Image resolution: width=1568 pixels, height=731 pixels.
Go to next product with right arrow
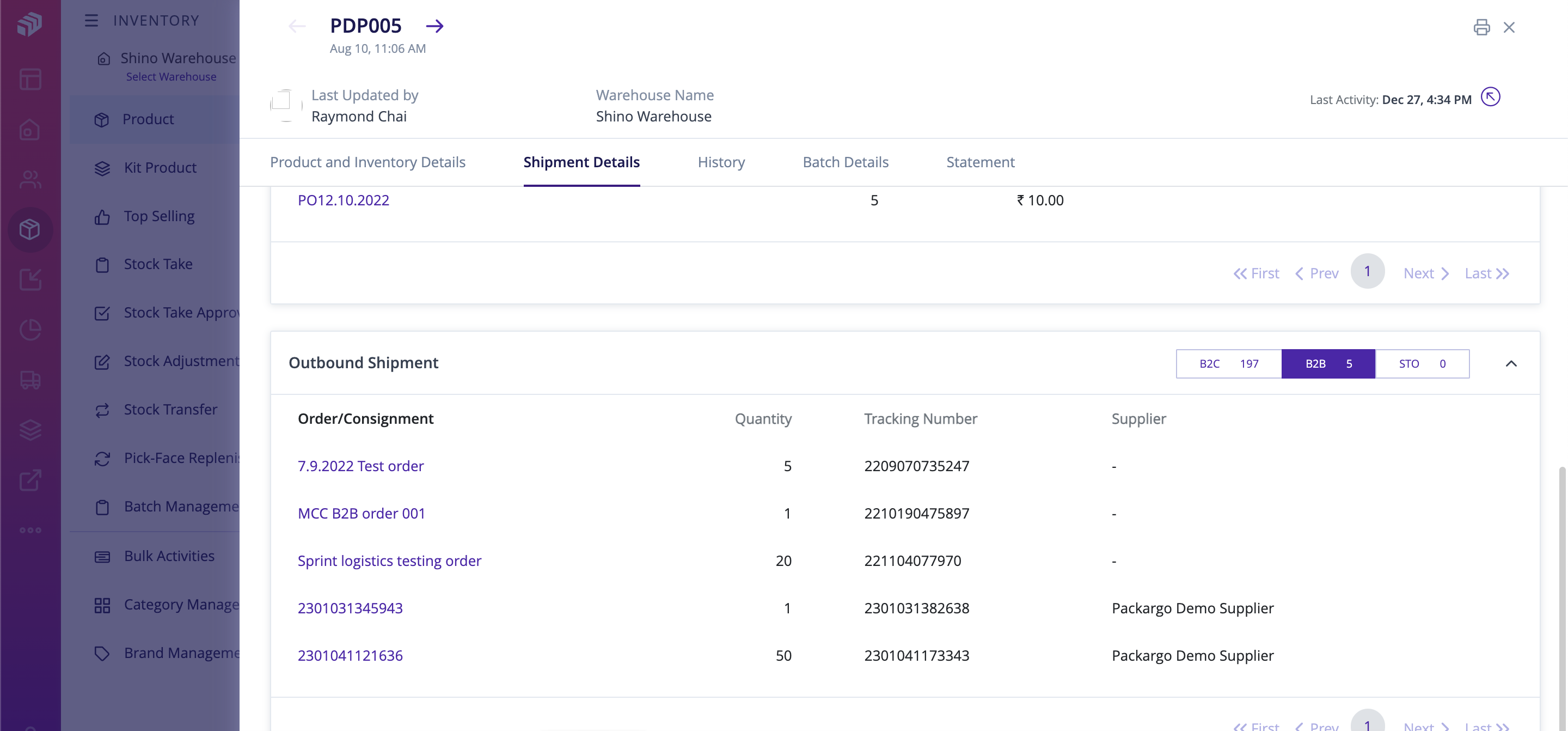coord(434,26)
